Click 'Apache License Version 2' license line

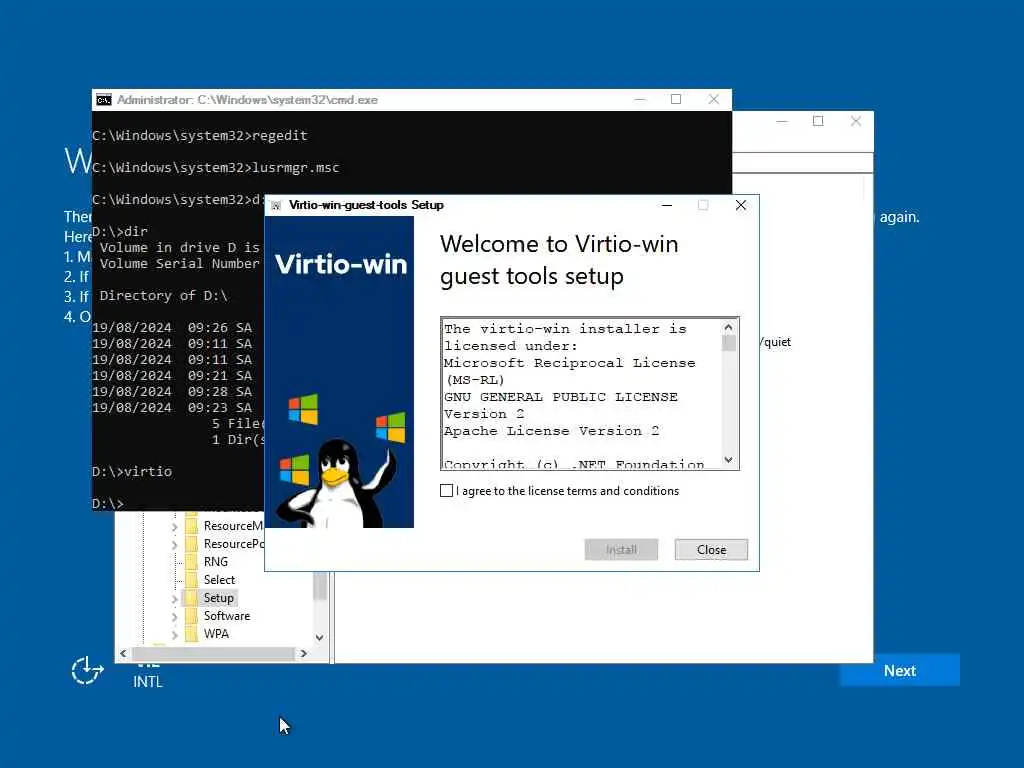pyautogui.click(x=551, y=431)
